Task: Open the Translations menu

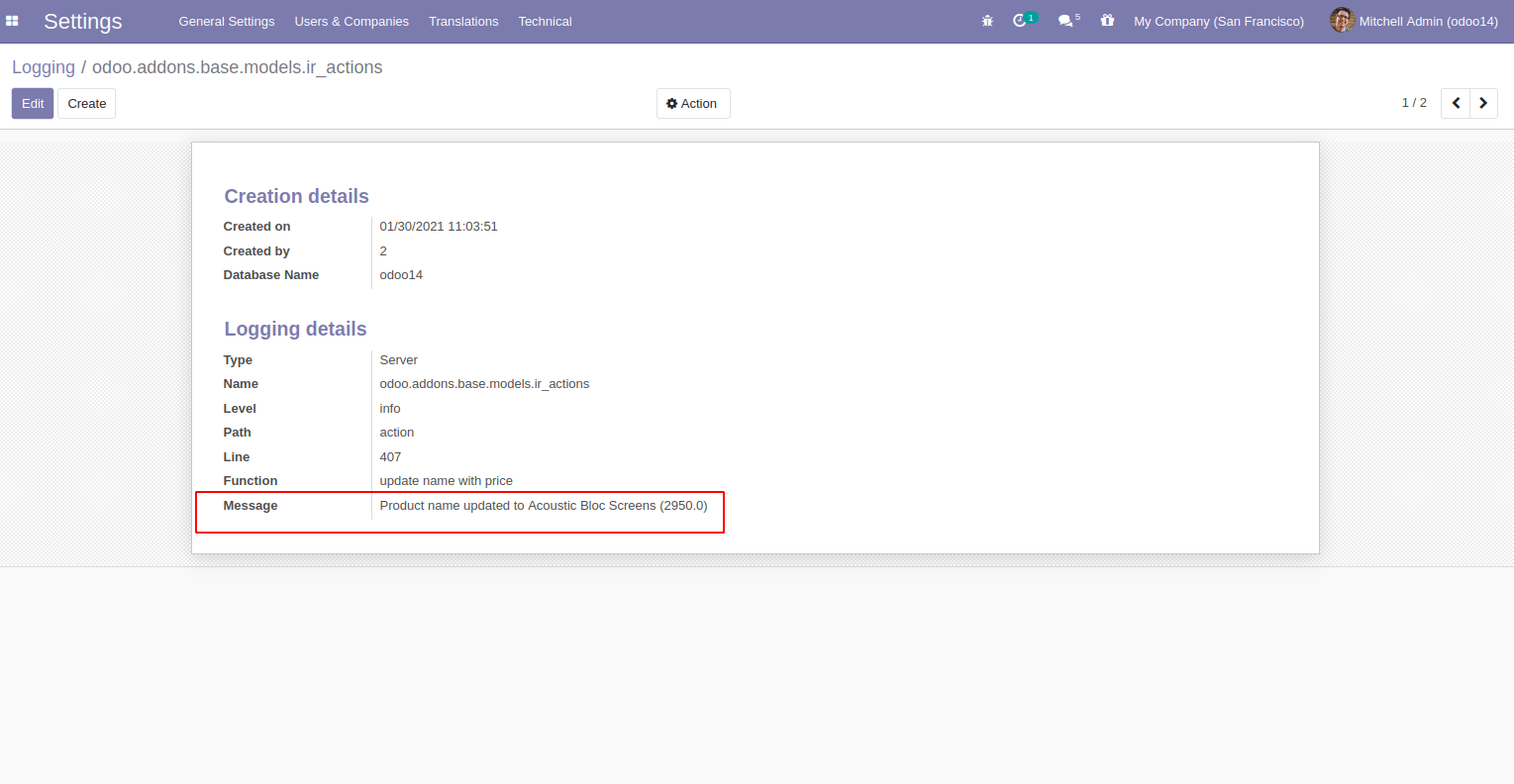Action: pos(463,21)
